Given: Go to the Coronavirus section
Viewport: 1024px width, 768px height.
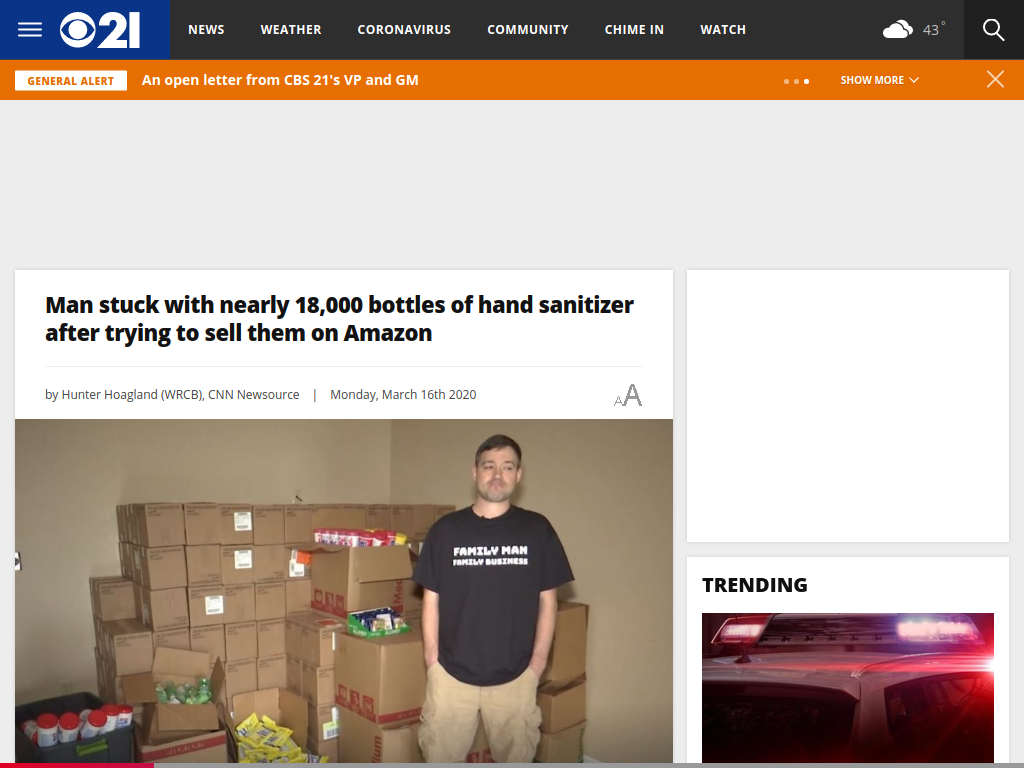Looking at the screenshot, I should pos(404,29).
